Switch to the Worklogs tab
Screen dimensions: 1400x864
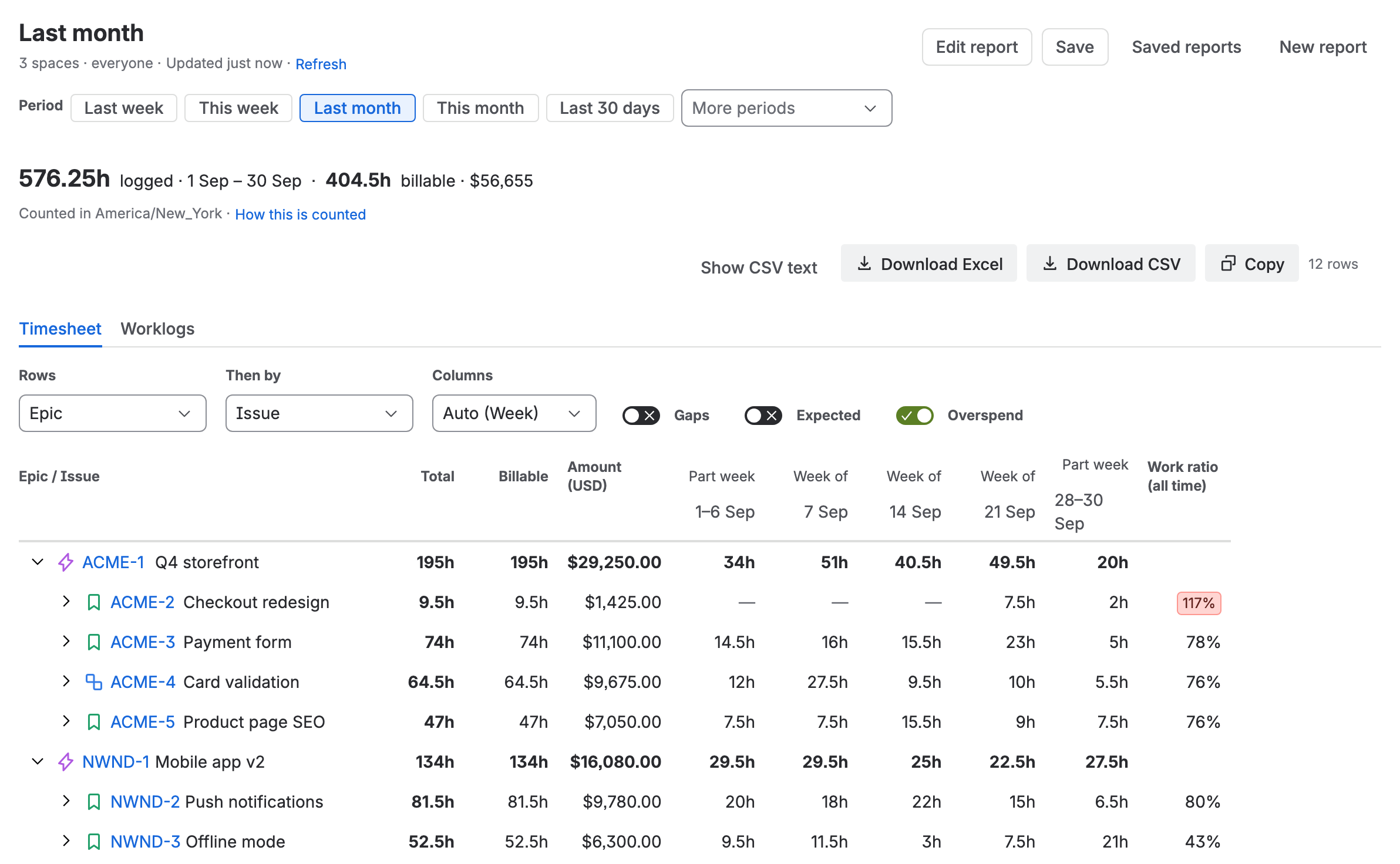(x=157, y=329)
